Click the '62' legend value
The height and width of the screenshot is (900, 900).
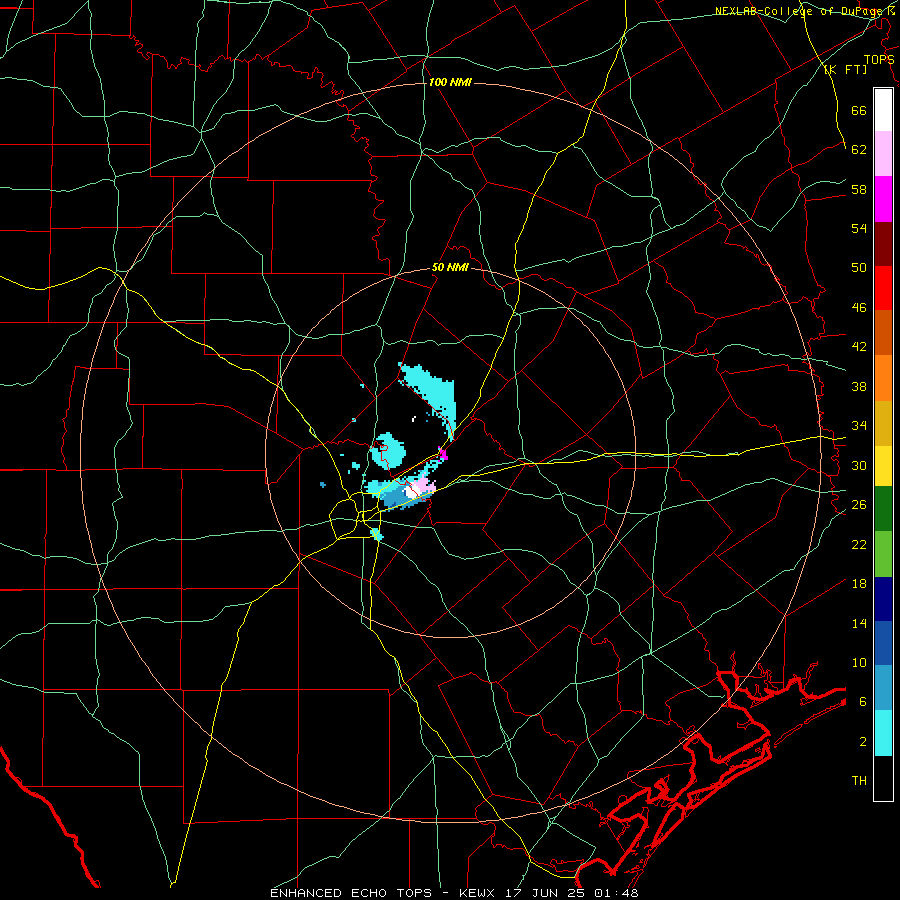coord(859,150)
